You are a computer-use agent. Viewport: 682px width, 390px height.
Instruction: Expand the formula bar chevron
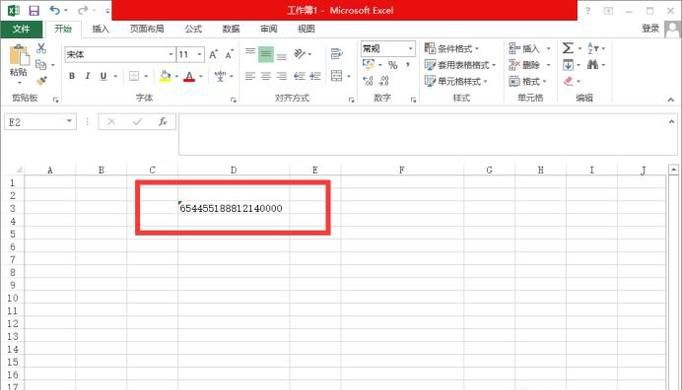click(671, 122)
